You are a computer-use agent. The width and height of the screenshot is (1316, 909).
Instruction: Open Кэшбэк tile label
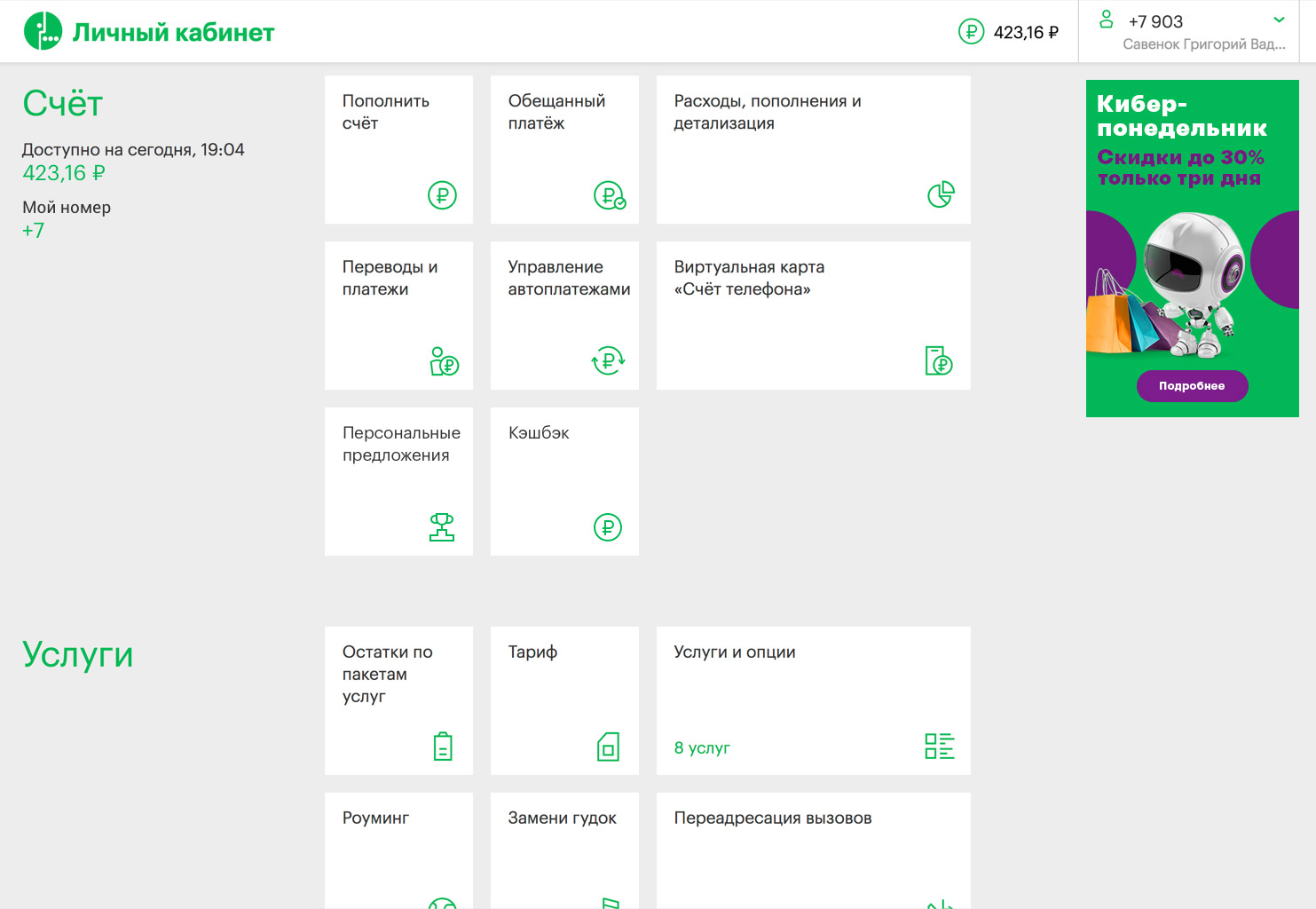click(539, 433)
